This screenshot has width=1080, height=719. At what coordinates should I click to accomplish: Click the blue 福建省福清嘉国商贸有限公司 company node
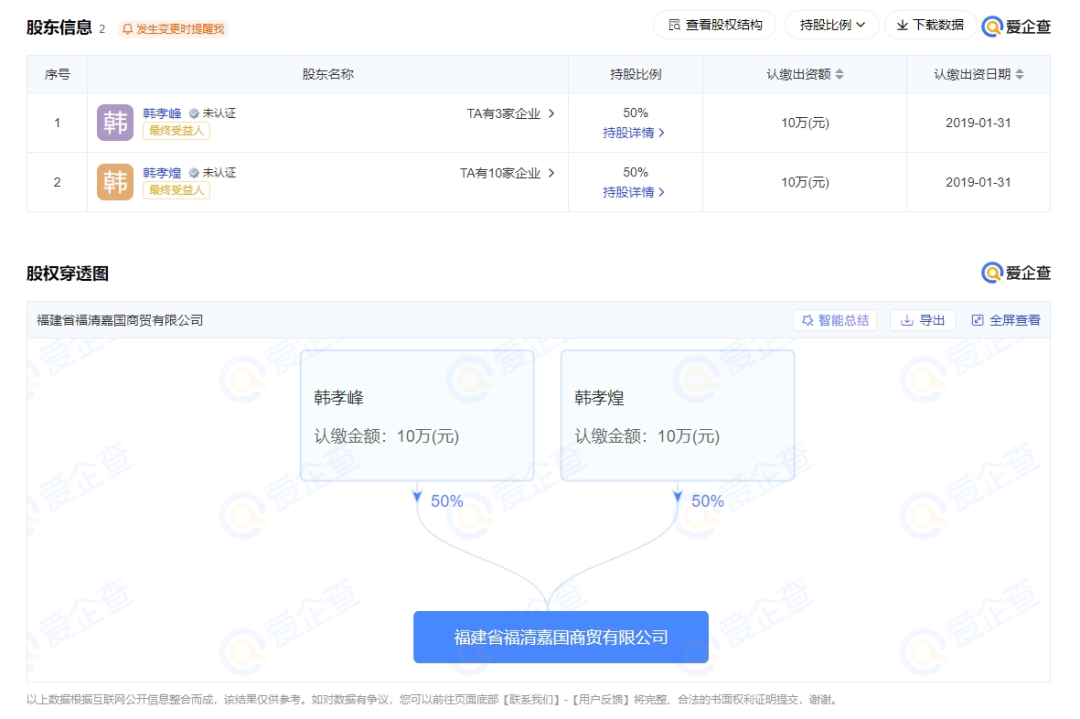point(561,637)
